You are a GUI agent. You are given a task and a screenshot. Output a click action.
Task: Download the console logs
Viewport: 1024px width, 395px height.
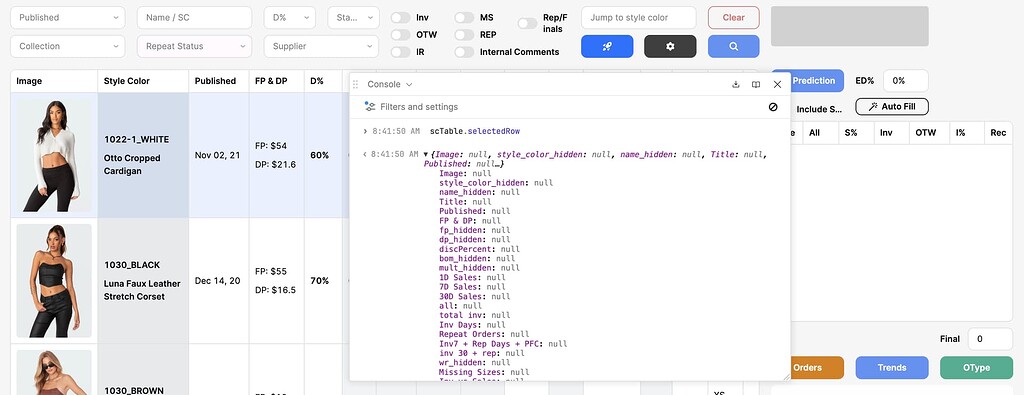736,84
